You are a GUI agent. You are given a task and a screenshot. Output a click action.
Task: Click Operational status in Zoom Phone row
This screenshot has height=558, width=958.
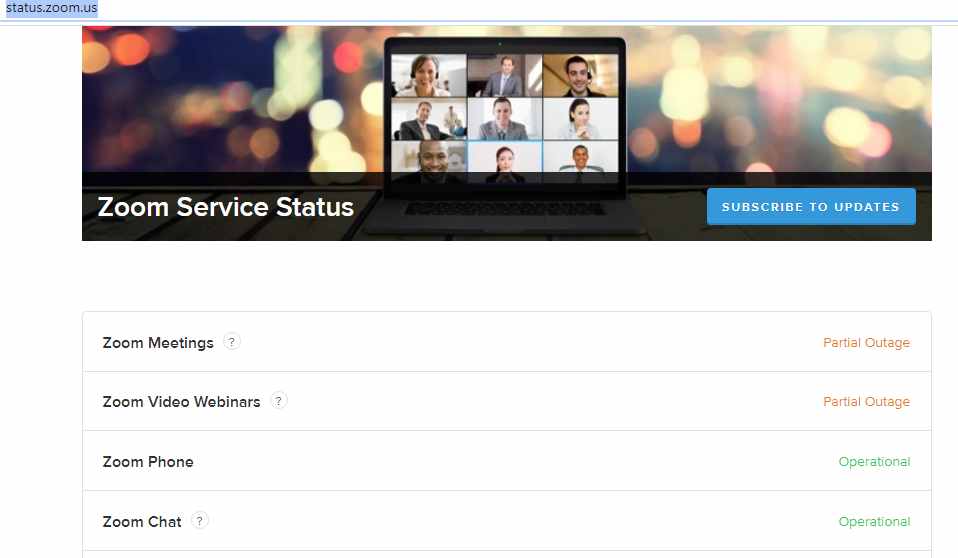(874, 462)
